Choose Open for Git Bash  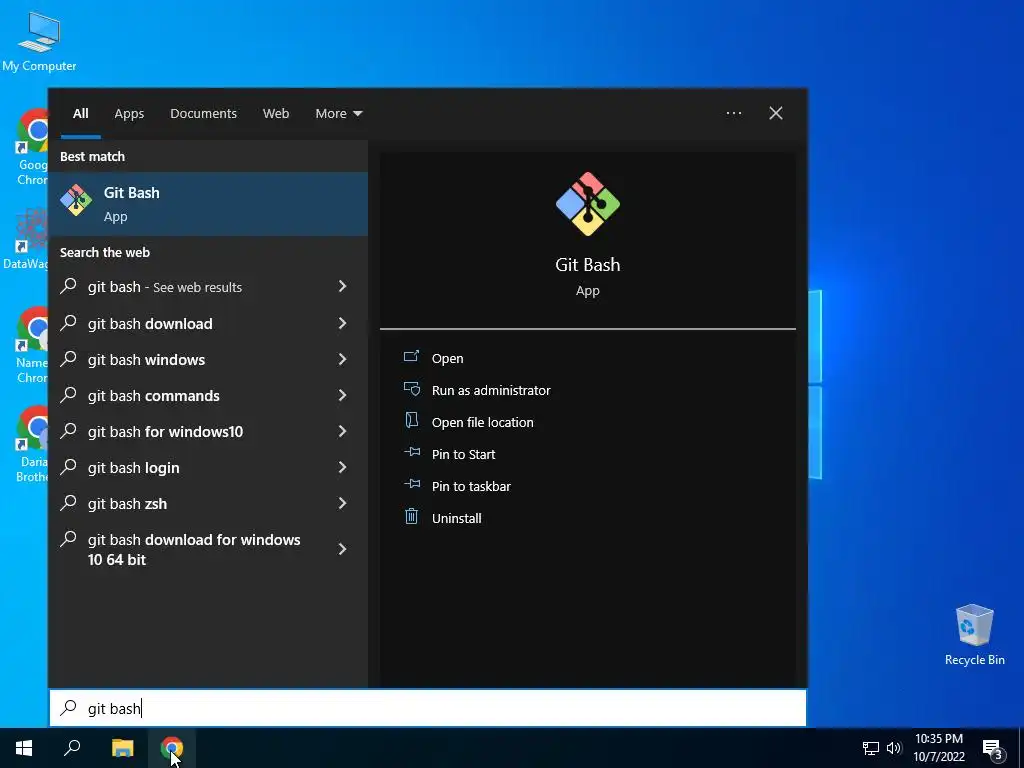(x=447, y=358)
